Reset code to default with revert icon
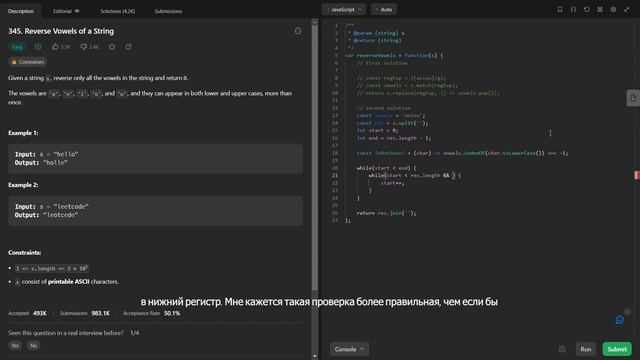The image size is (640, 360). tap(587, 9)
